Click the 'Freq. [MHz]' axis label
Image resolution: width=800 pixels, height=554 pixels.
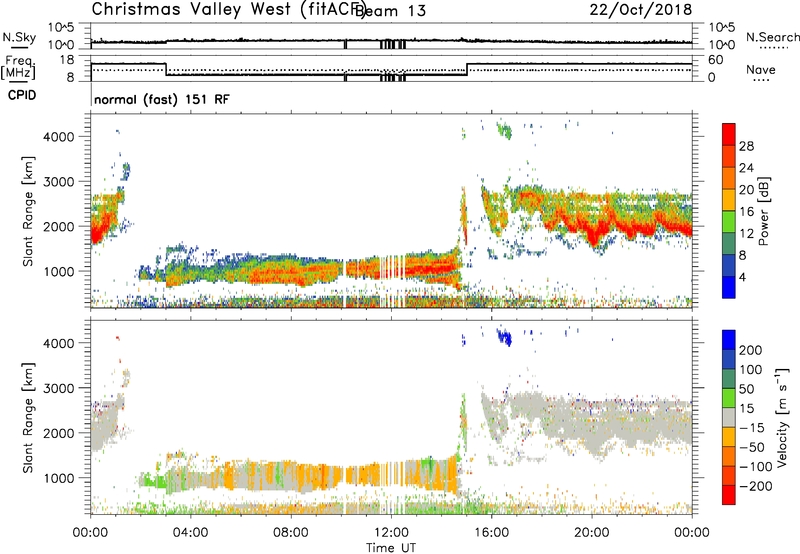[18, 67]
